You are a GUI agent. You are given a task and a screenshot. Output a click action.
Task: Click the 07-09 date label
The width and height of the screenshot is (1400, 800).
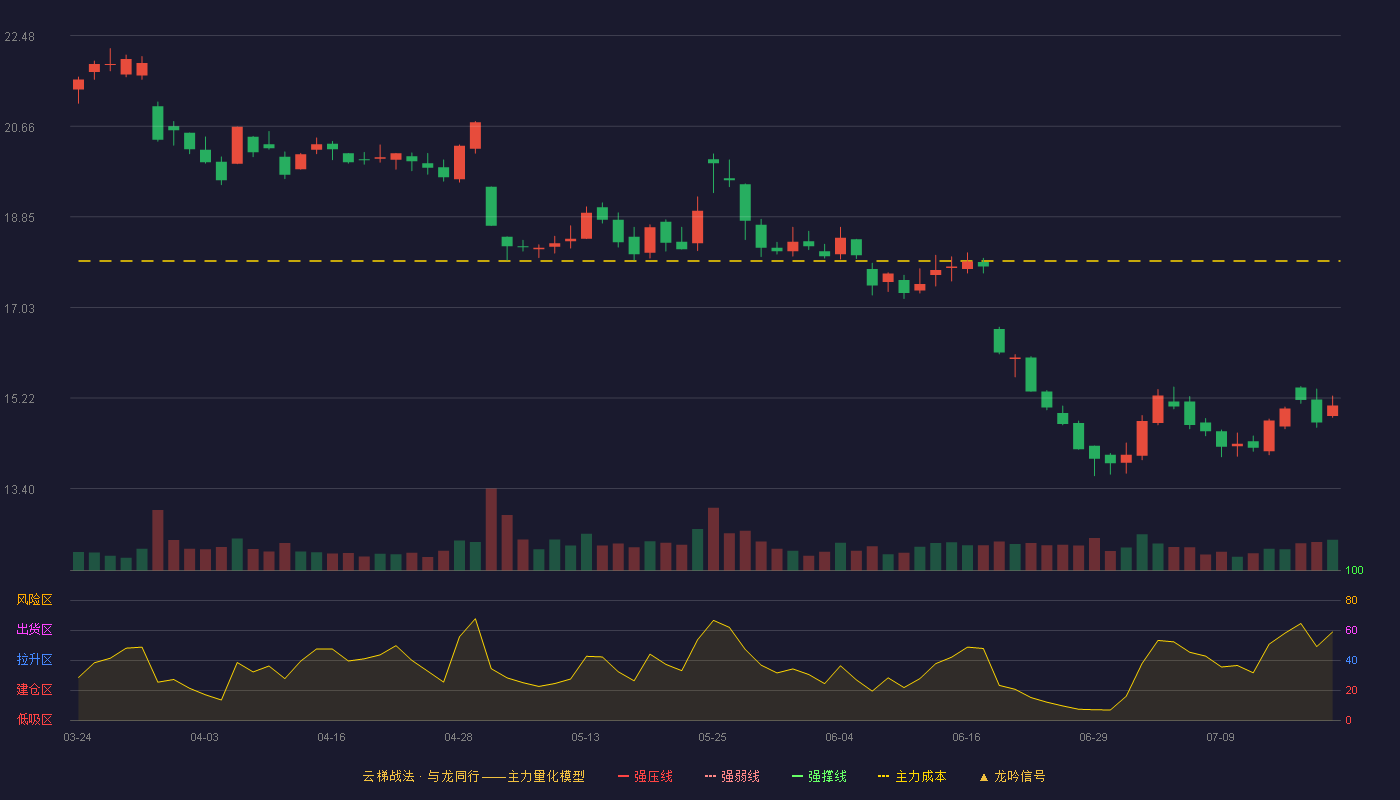(x=1220, y=737)
